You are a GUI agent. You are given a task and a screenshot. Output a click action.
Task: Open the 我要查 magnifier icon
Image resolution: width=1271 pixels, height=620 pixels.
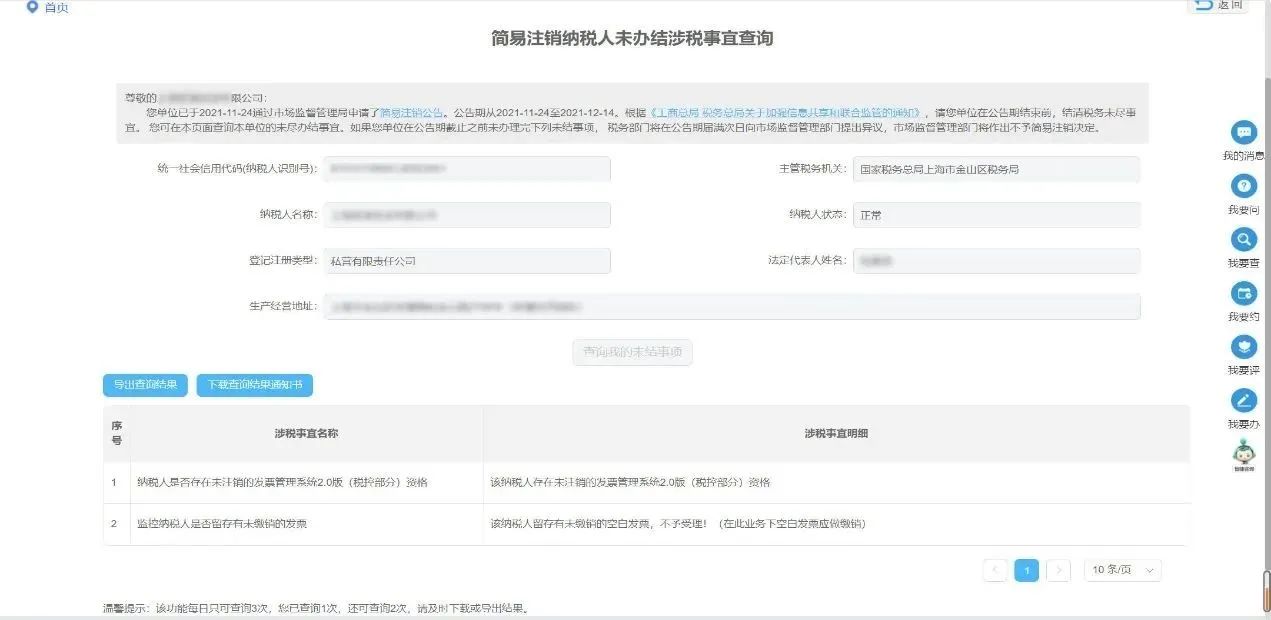click(x=1244, y=240)
